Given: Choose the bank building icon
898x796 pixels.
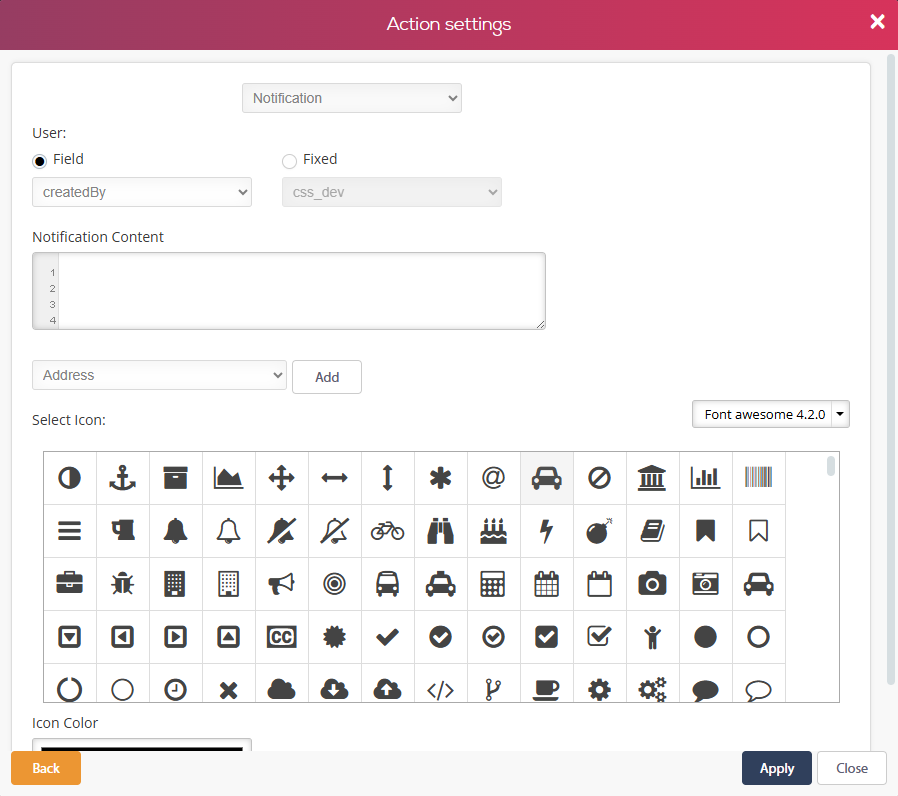Looking at the screenshot, I should [x=652, y=478].
